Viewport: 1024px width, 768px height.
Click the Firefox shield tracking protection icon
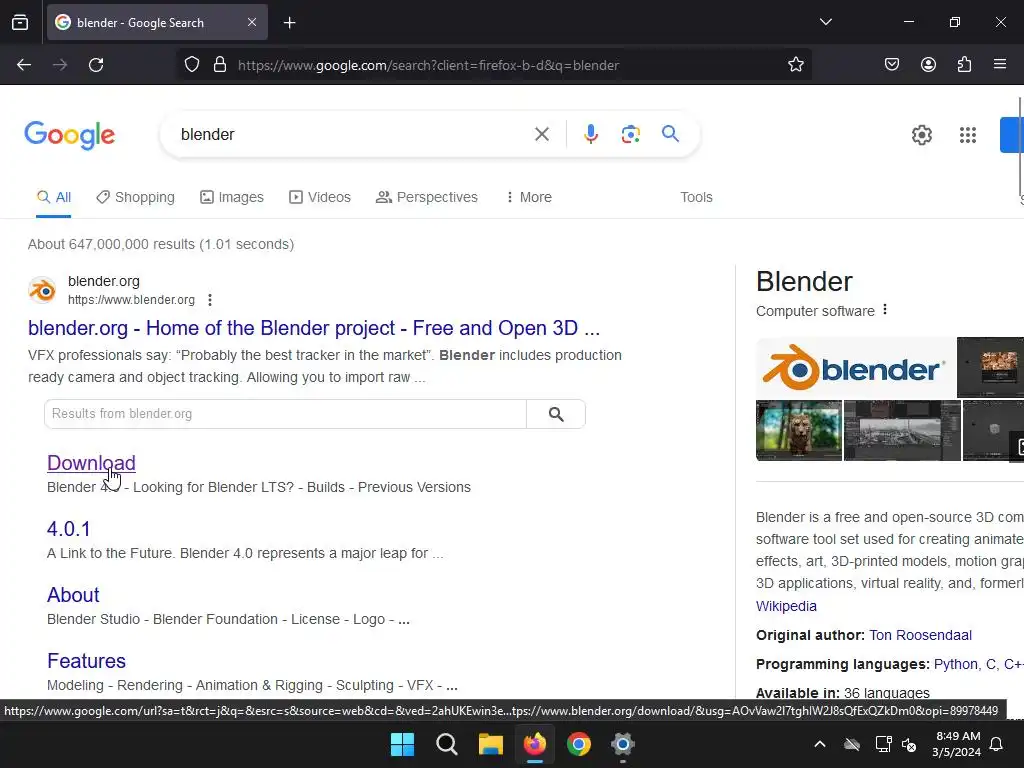click(191, 65)
